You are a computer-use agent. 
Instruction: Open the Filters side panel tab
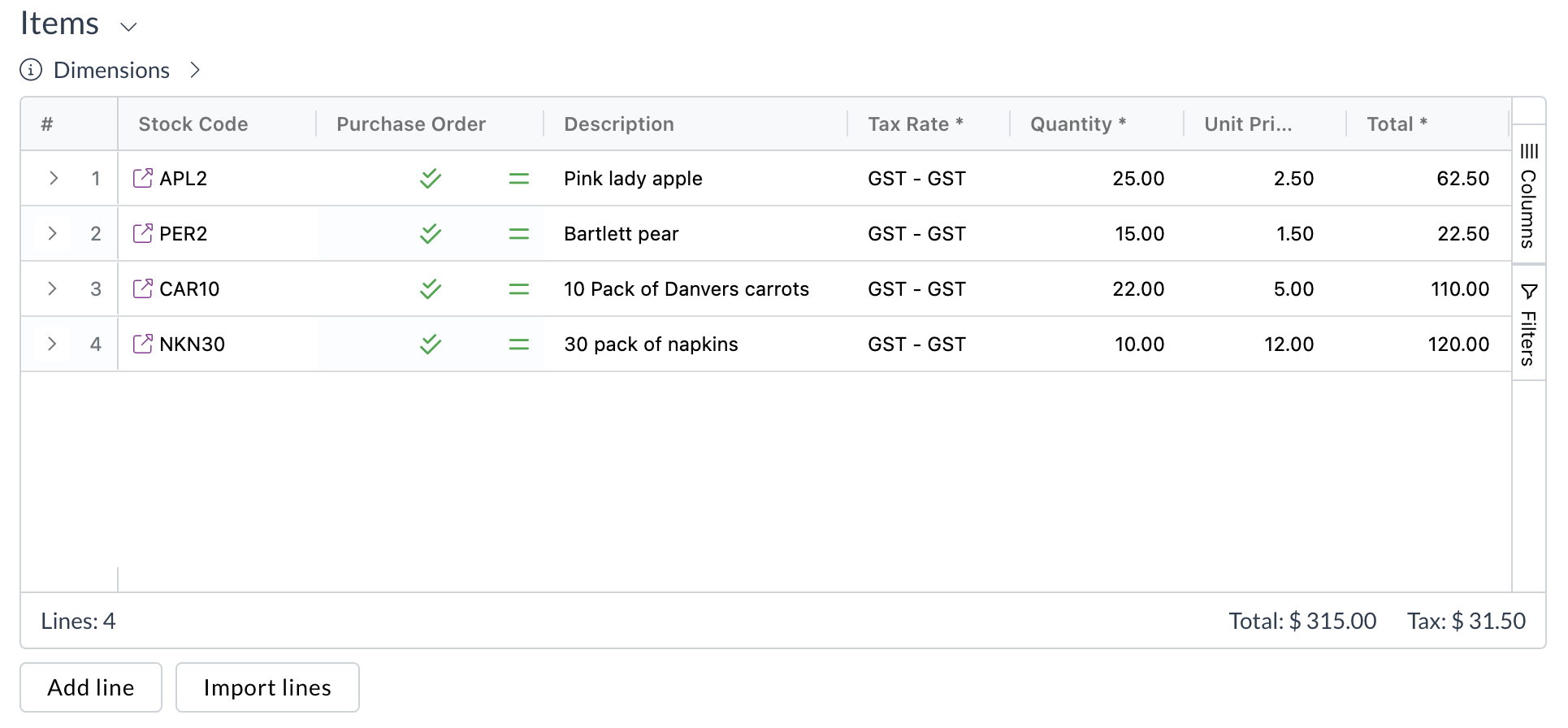(x=1528, y=323)
